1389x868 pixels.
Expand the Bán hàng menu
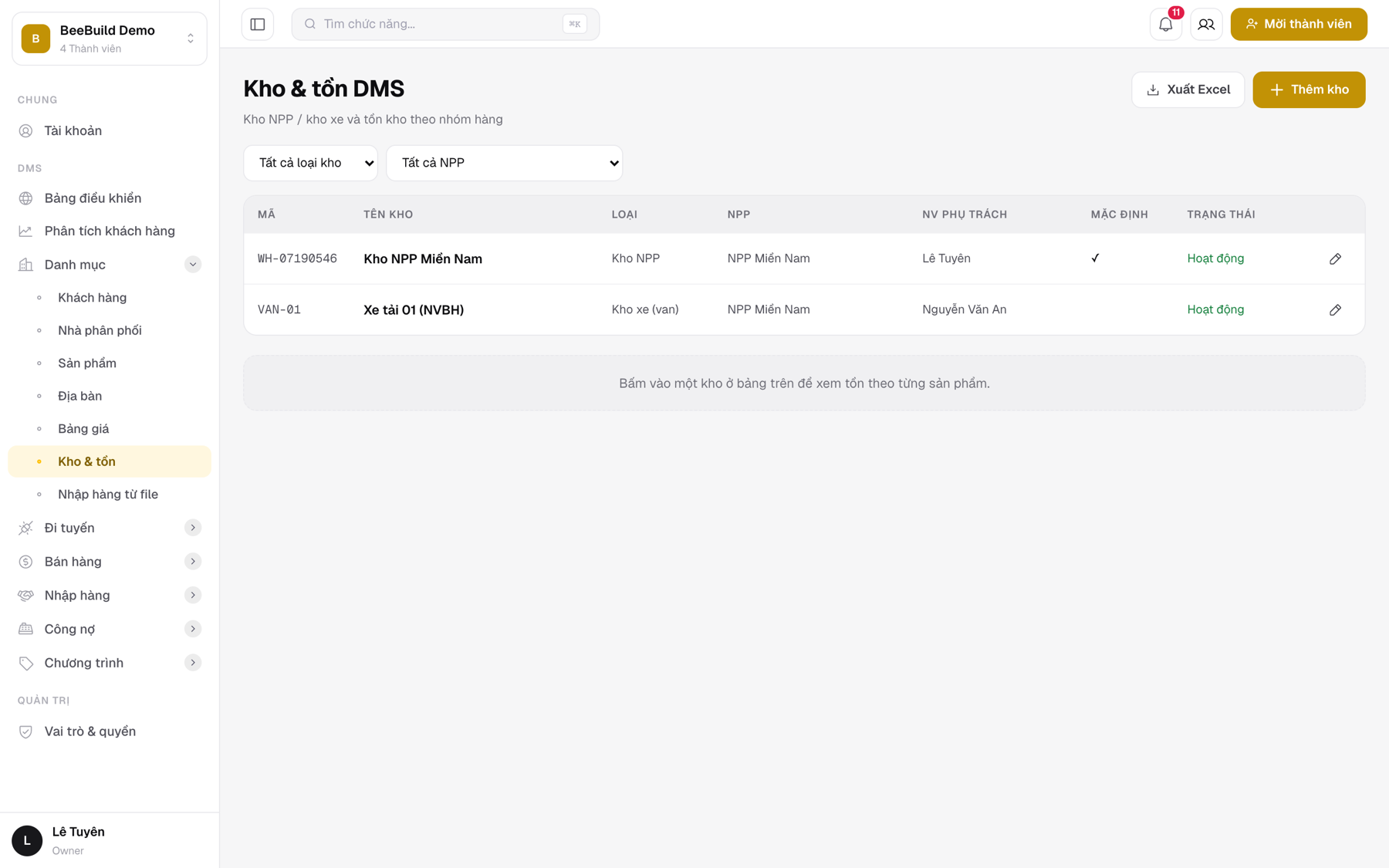(x=193, y=562)
